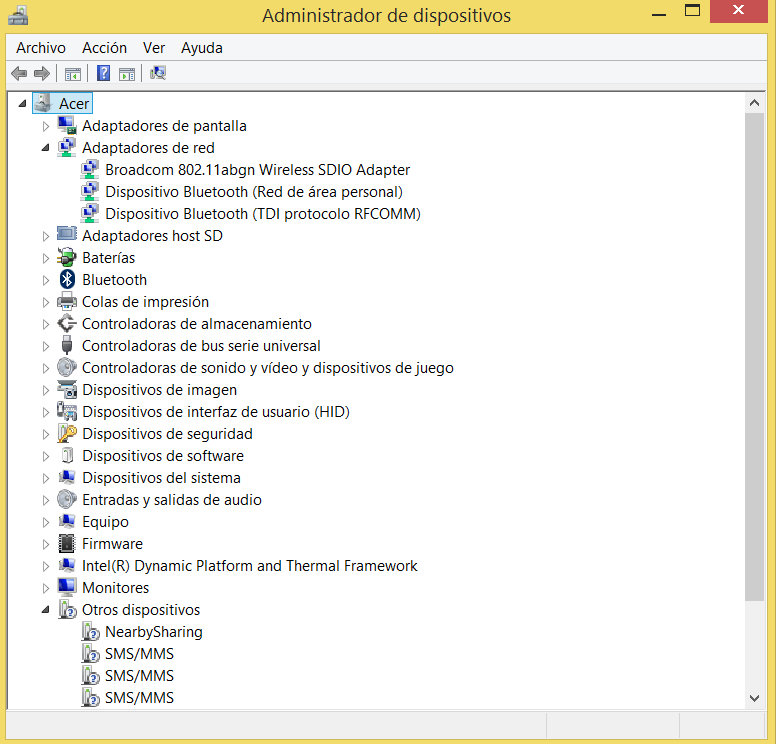Open the Ayuda menu
The width and height of the screenshot is (776, 744).
pos(202,48)
